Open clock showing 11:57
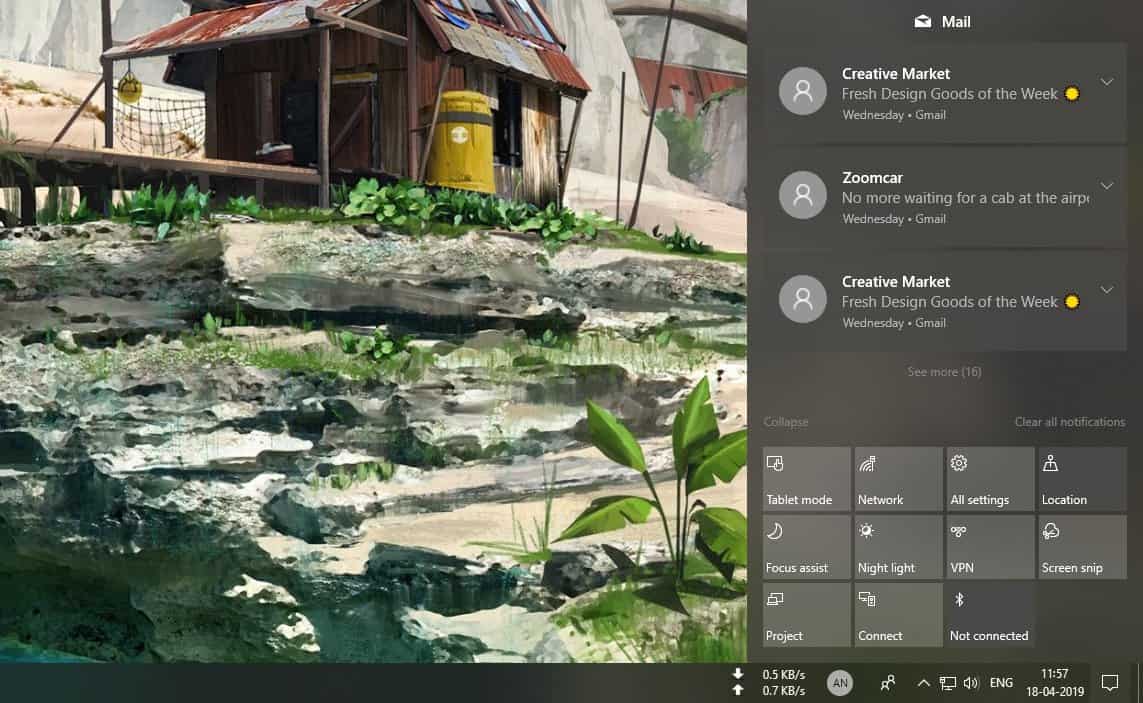 [1055, 683]
